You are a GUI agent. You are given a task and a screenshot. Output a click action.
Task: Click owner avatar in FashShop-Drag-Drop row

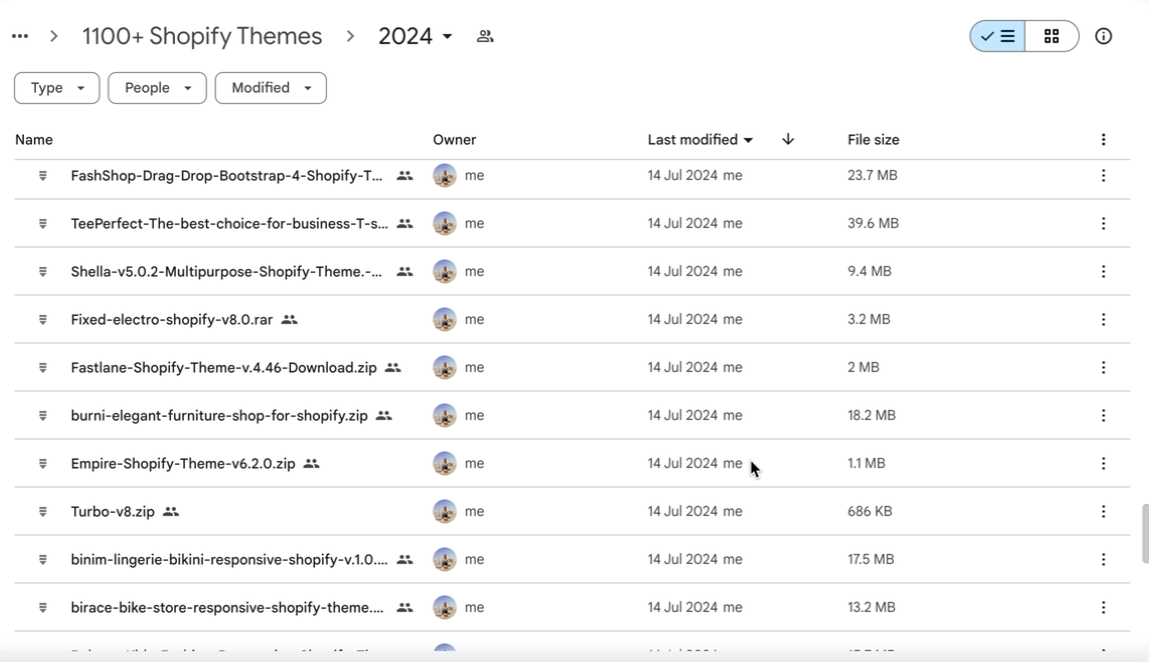[445, 175]
